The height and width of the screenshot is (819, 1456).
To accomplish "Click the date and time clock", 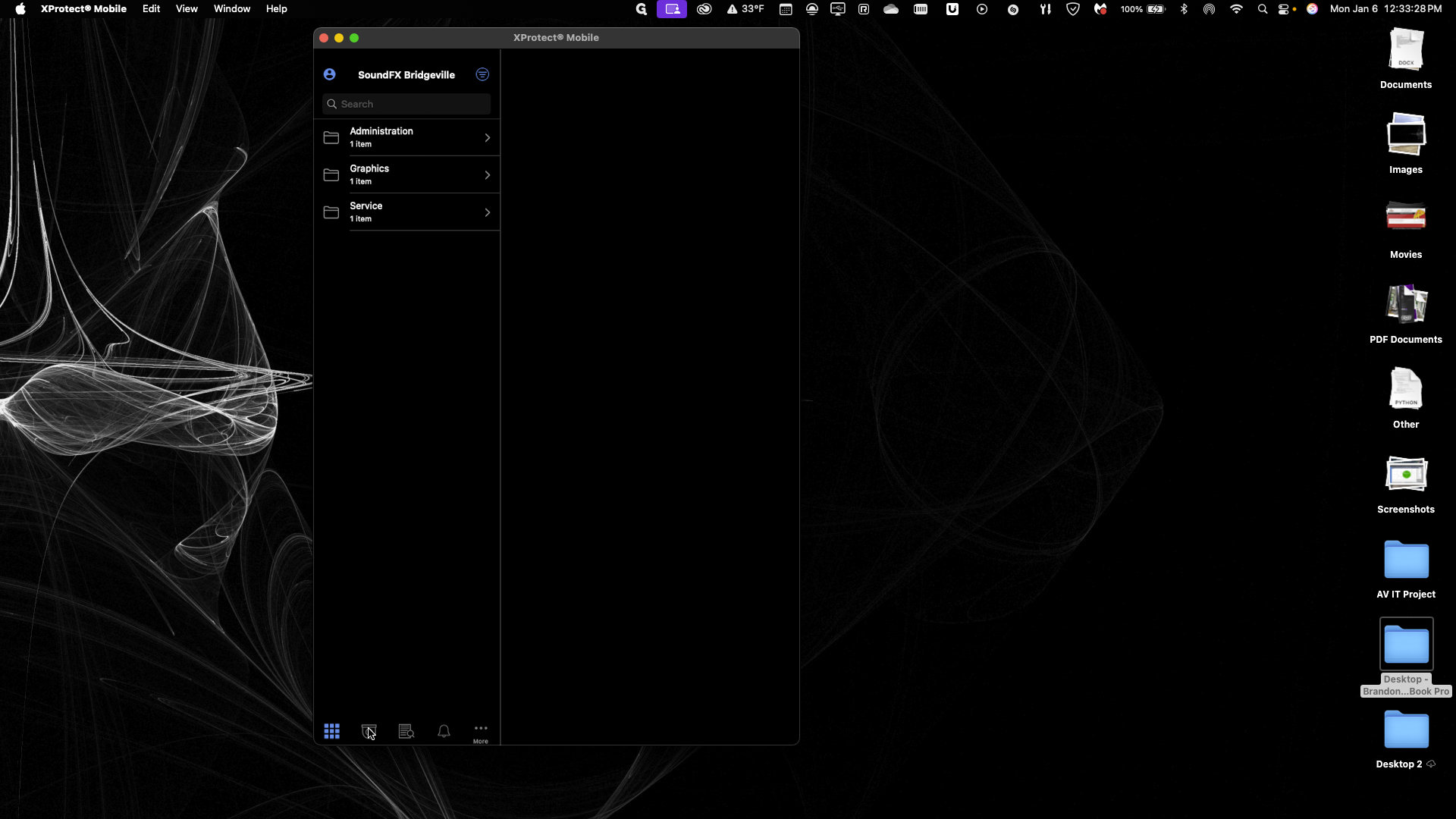I will click(1385, 9).
